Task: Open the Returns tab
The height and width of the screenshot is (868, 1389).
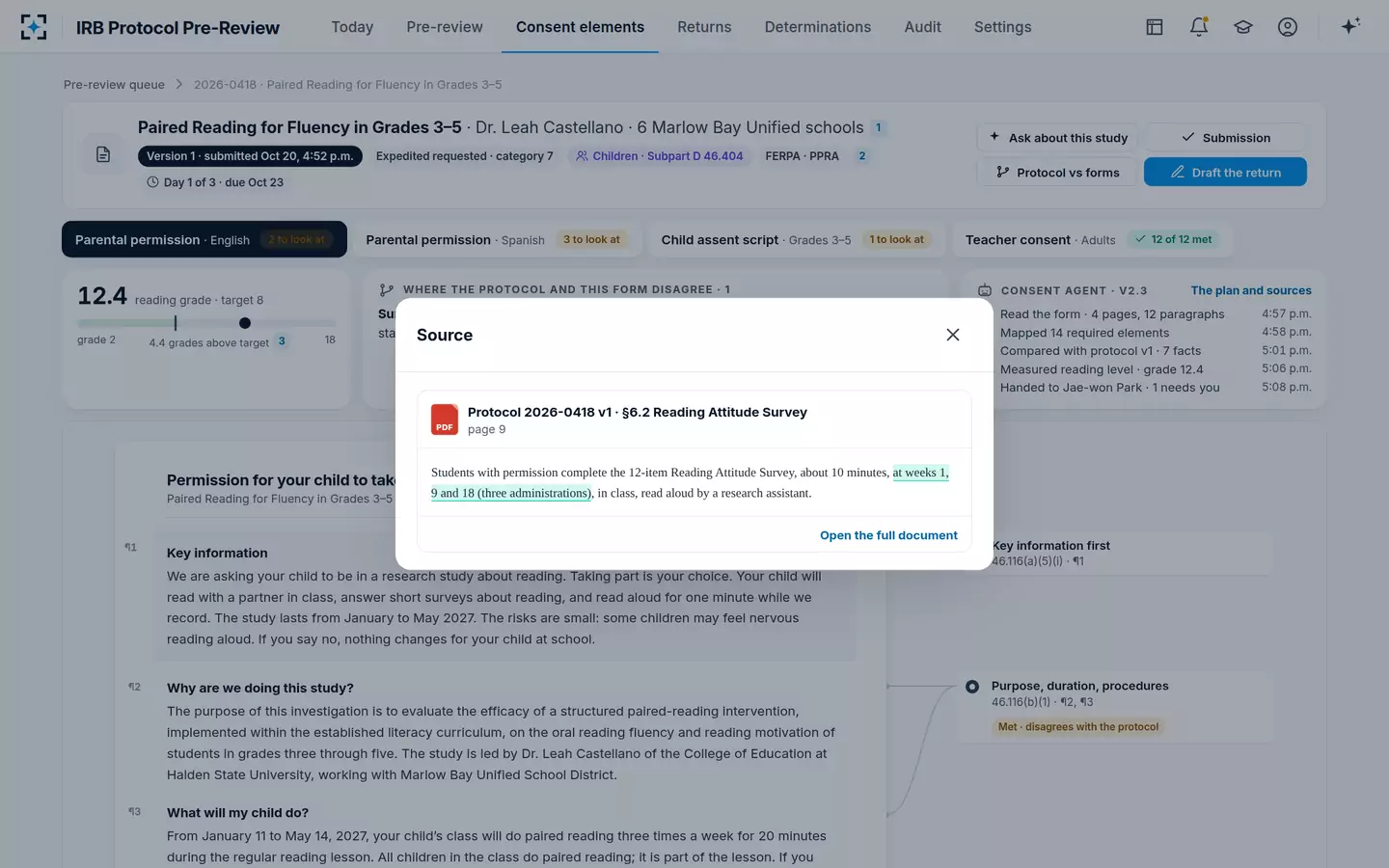Action: coord(704,27)
